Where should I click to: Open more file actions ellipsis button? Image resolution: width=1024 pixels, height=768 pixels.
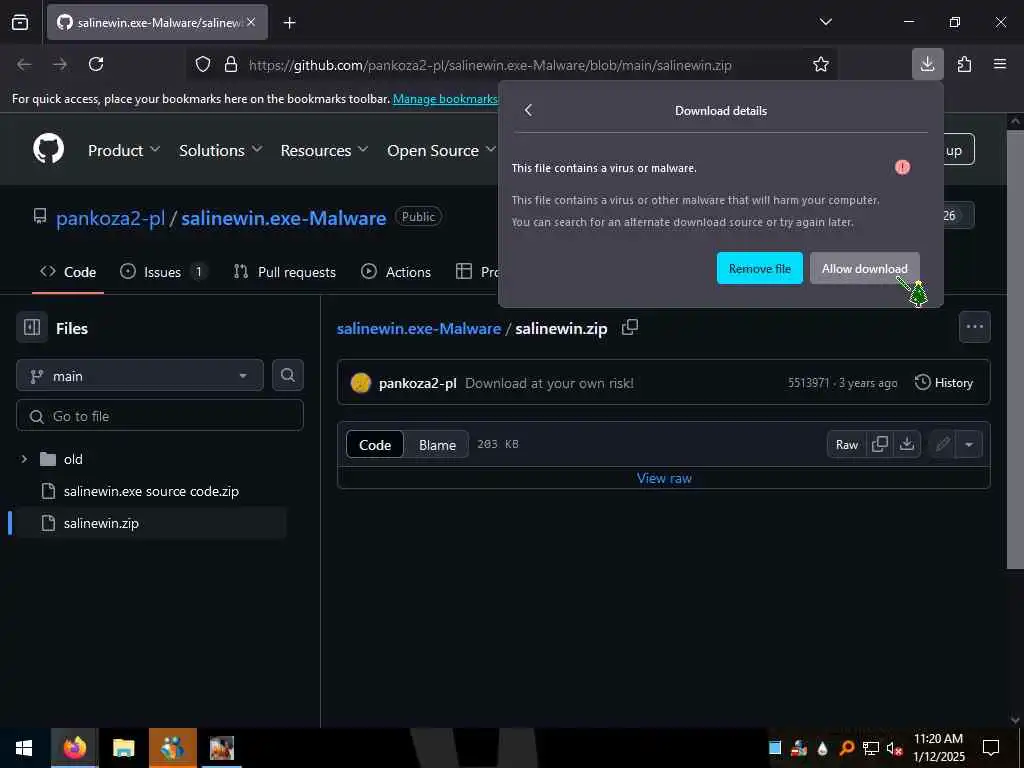point(974,327)
